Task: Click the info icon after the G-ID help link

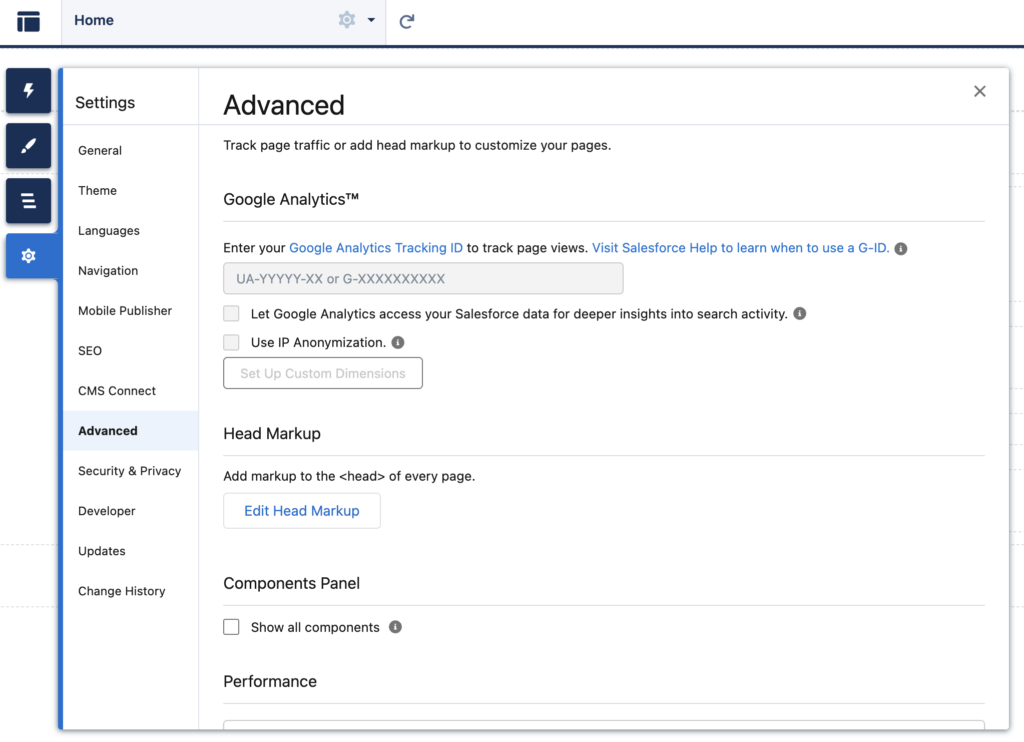Action: (901, 247)
